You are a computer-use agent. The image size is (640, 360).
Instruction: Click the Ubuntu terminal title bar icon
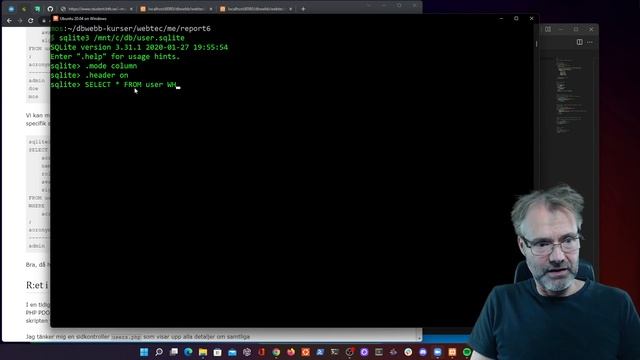pos(56,18)
